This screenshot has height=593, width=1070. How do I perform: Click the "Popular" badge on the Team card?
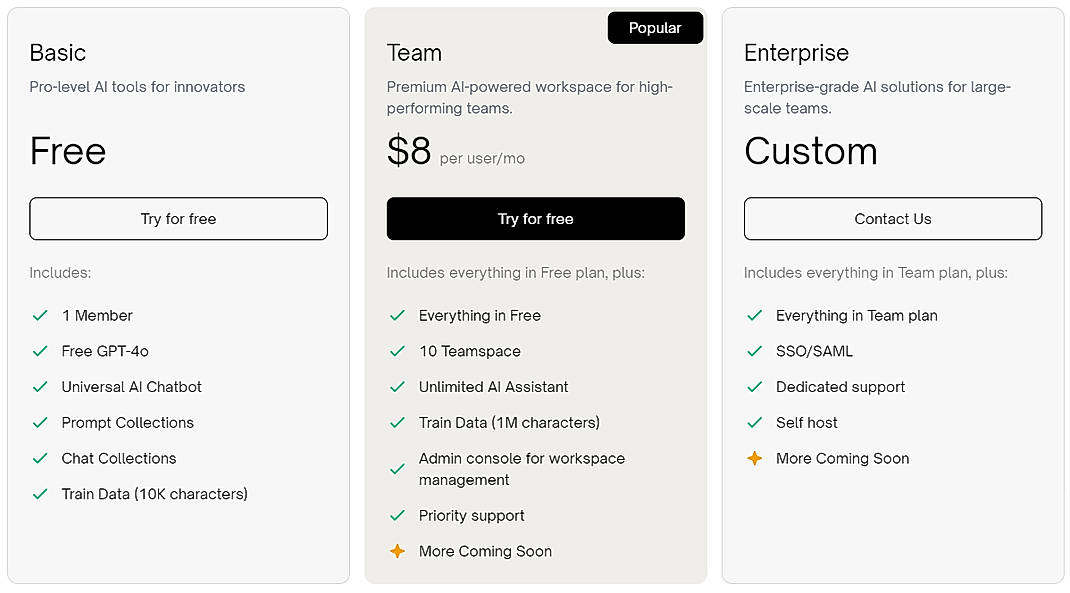655,28
